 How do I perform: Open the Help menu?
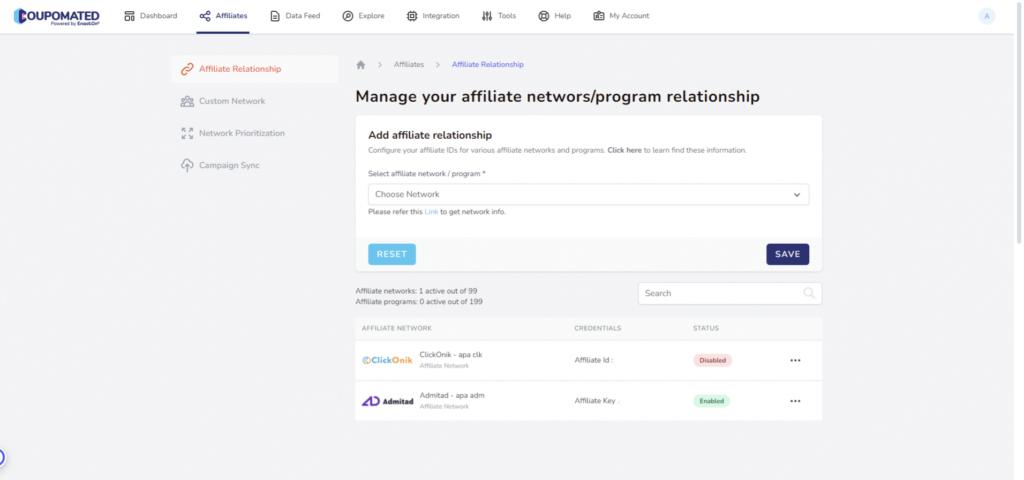point(554,16)
